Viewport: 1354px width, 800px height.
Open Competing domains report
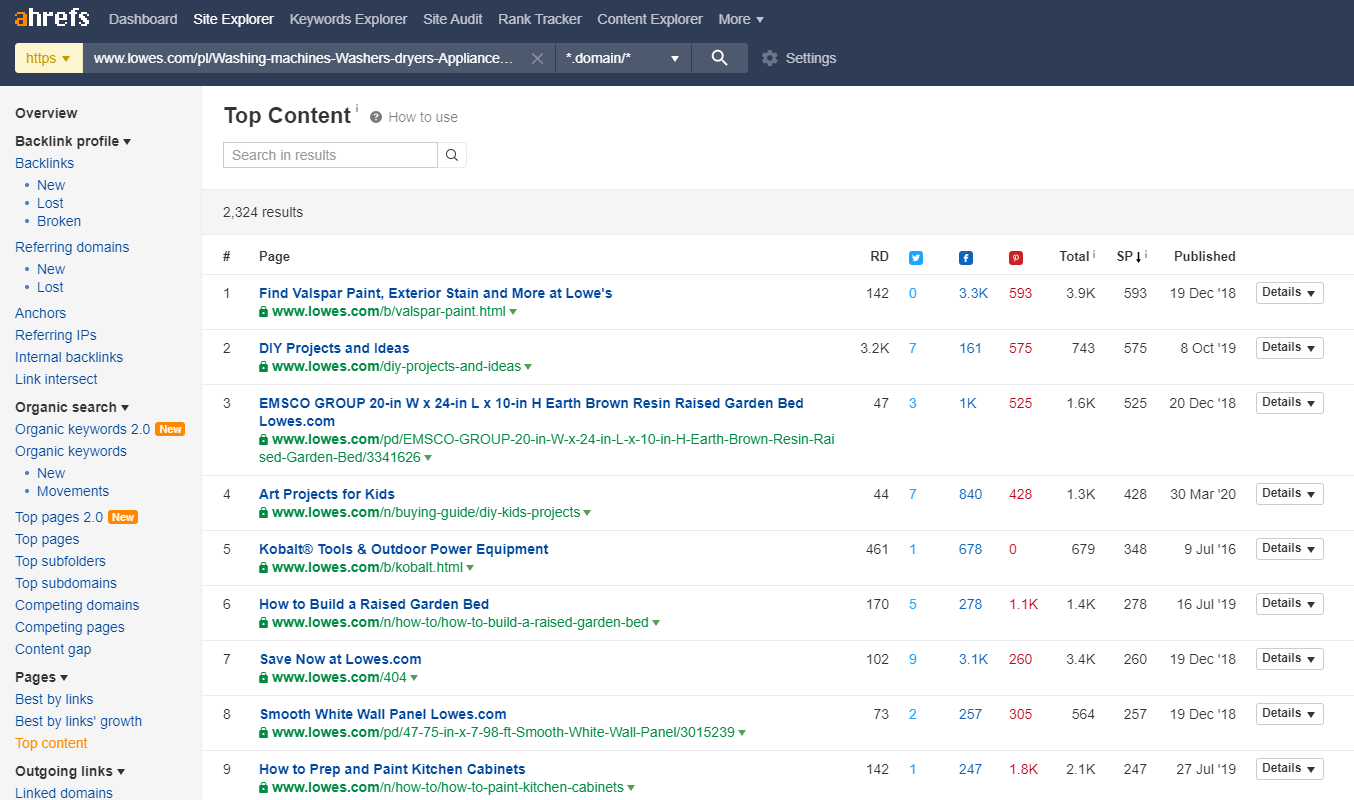(x=77, y=605)
